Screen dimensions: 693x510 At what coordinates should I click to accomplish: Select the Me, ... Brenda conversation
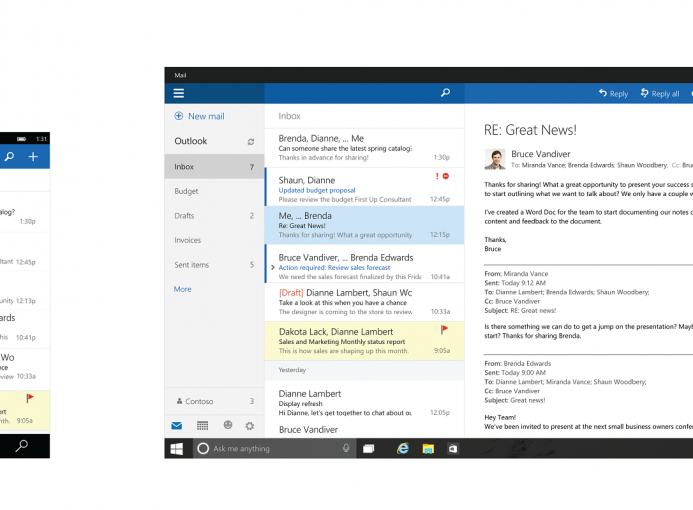(x=364, y=225)
